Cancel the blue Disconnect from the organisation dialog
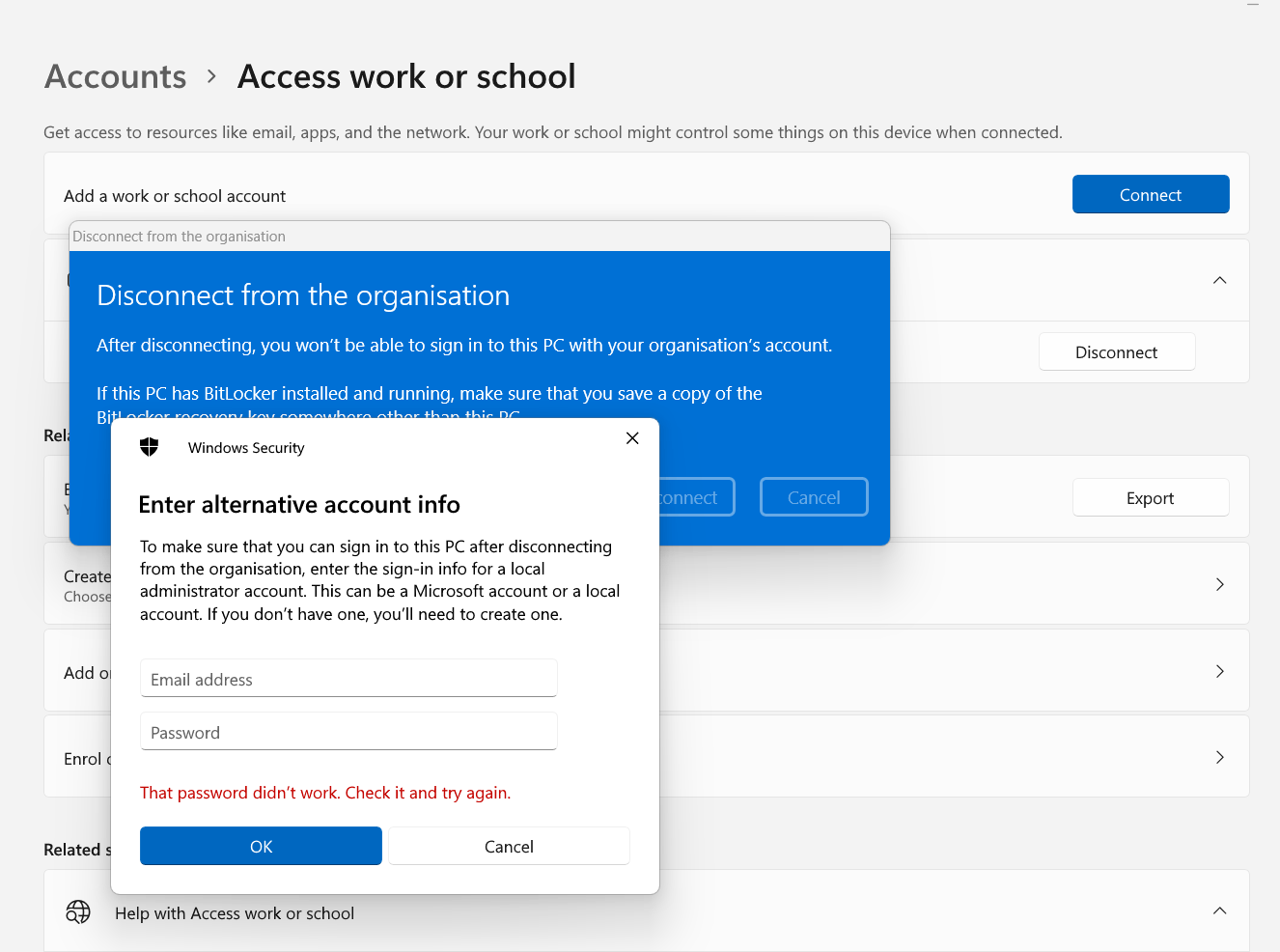This screenshot has width=1280, height=952. pos(814,497)
